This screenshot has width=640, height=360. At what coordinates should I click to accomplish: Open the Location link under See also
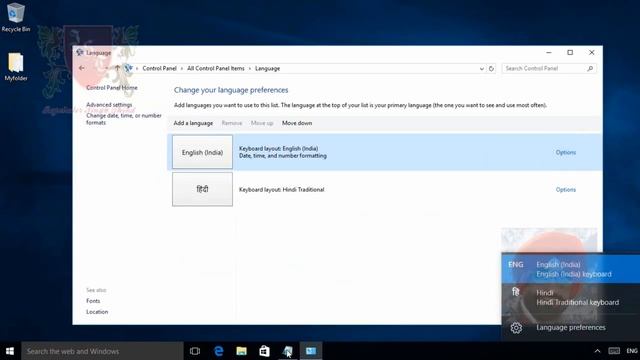97,312
